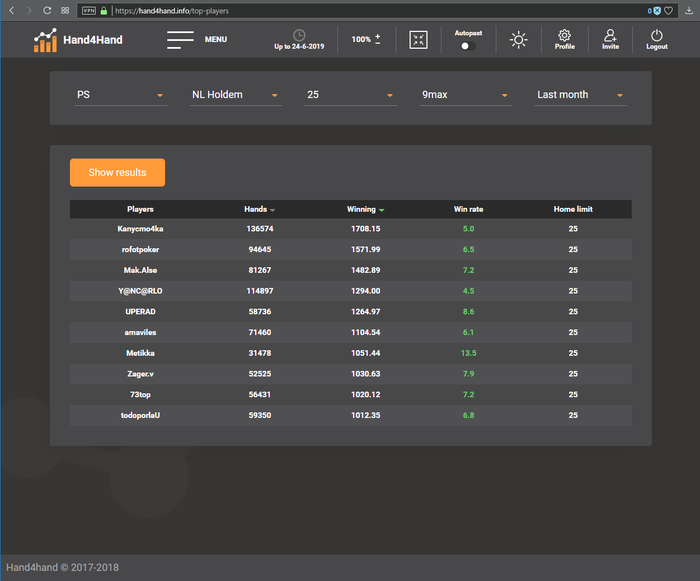Click the Invite user icon
The width and height of the screenshot is (700, 581).
[610, 36]
